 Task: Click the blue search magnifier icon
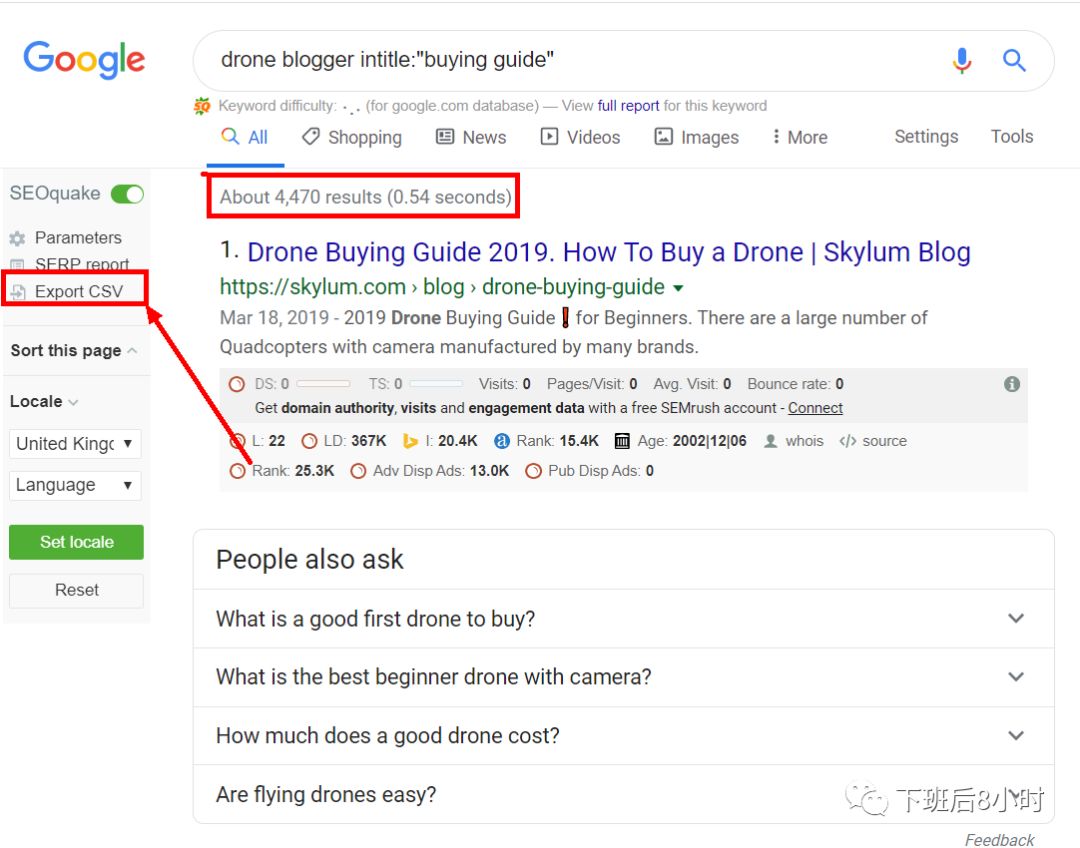point(1014,60)
